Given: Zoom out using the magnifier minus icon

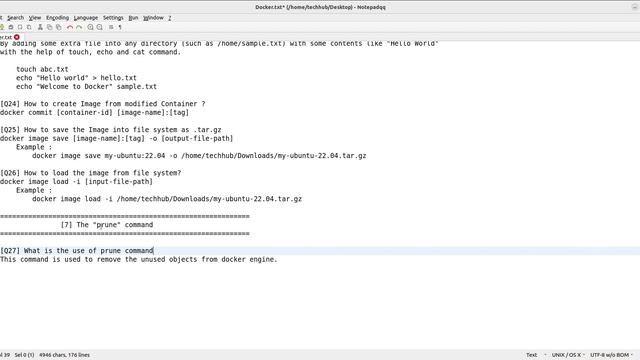Looking at the screenshot, I should tap(99, 27).
